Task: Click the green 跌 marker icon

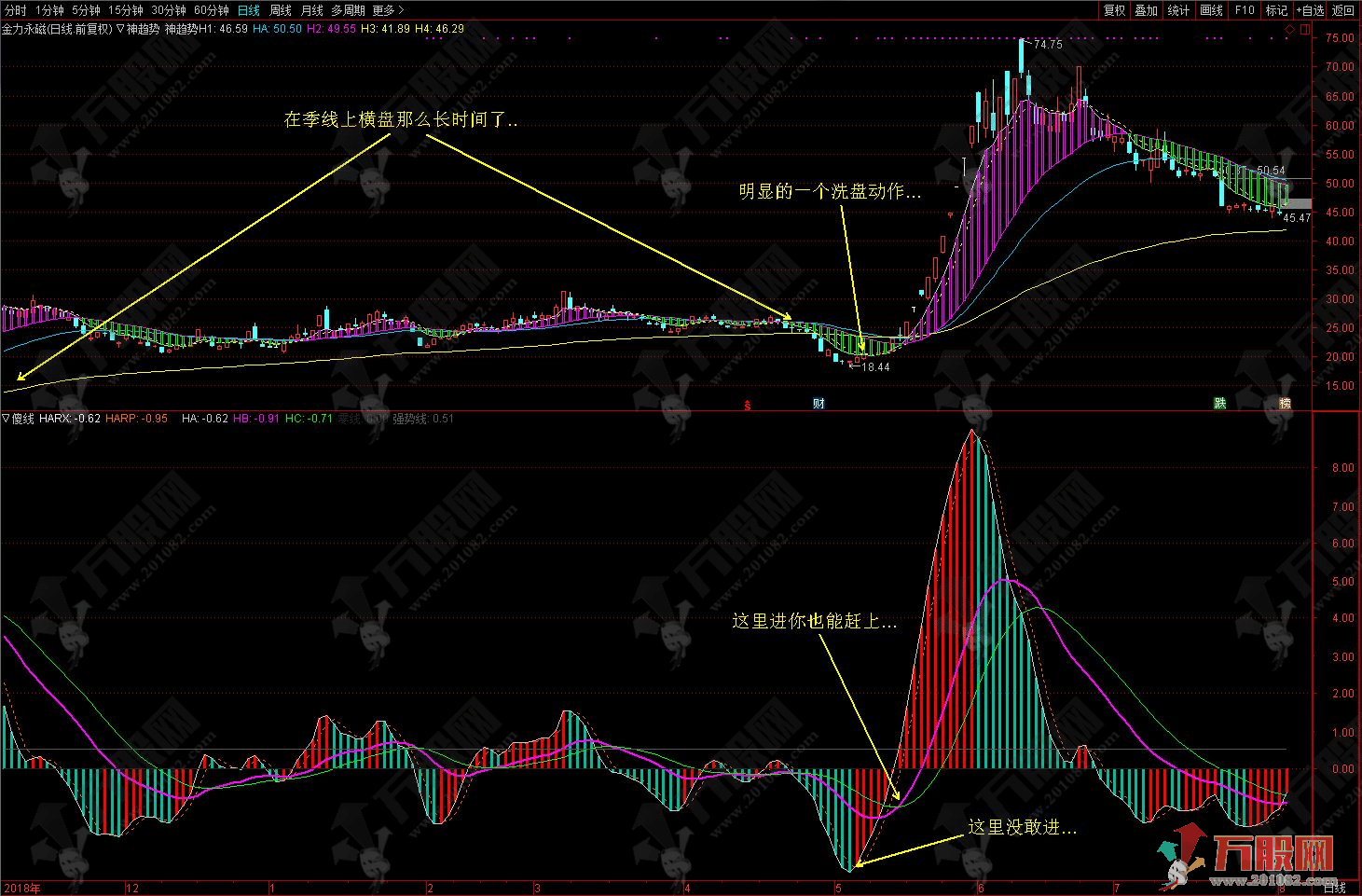Action: (1219, 404)
